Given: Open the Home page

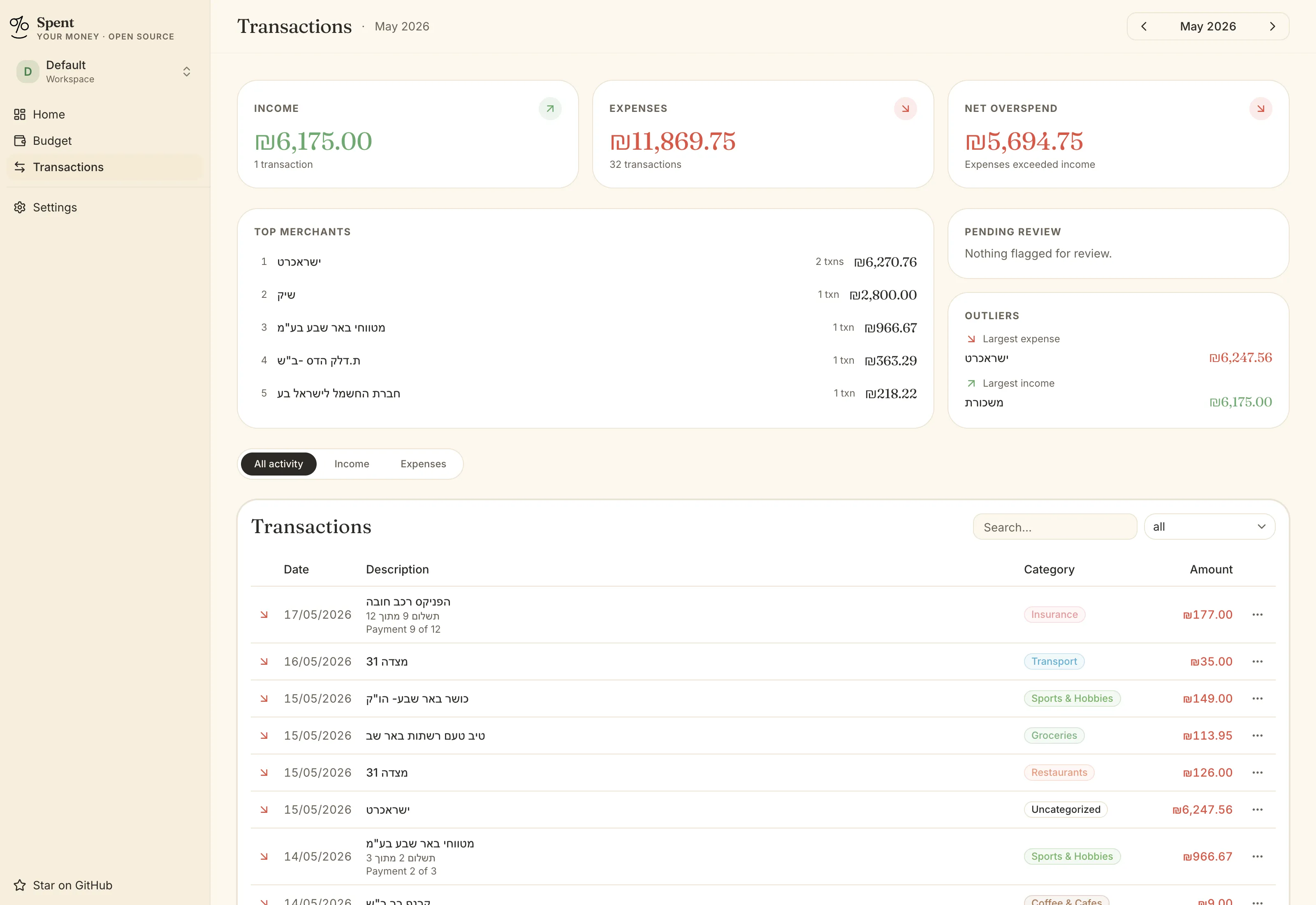Looking at the screenshot, I should 105,114.
